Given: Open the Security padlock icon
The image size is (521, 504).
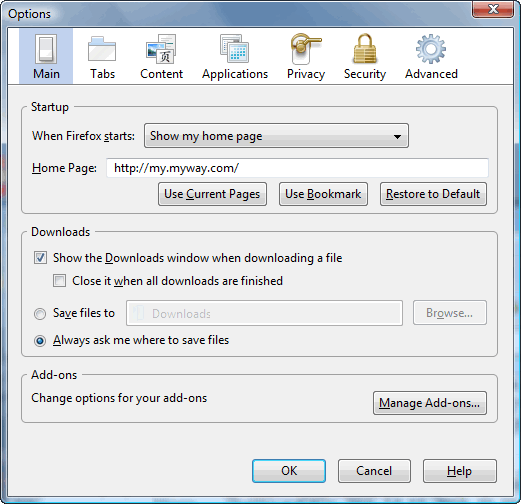Looking at the screenshot, I should point(365,49).
